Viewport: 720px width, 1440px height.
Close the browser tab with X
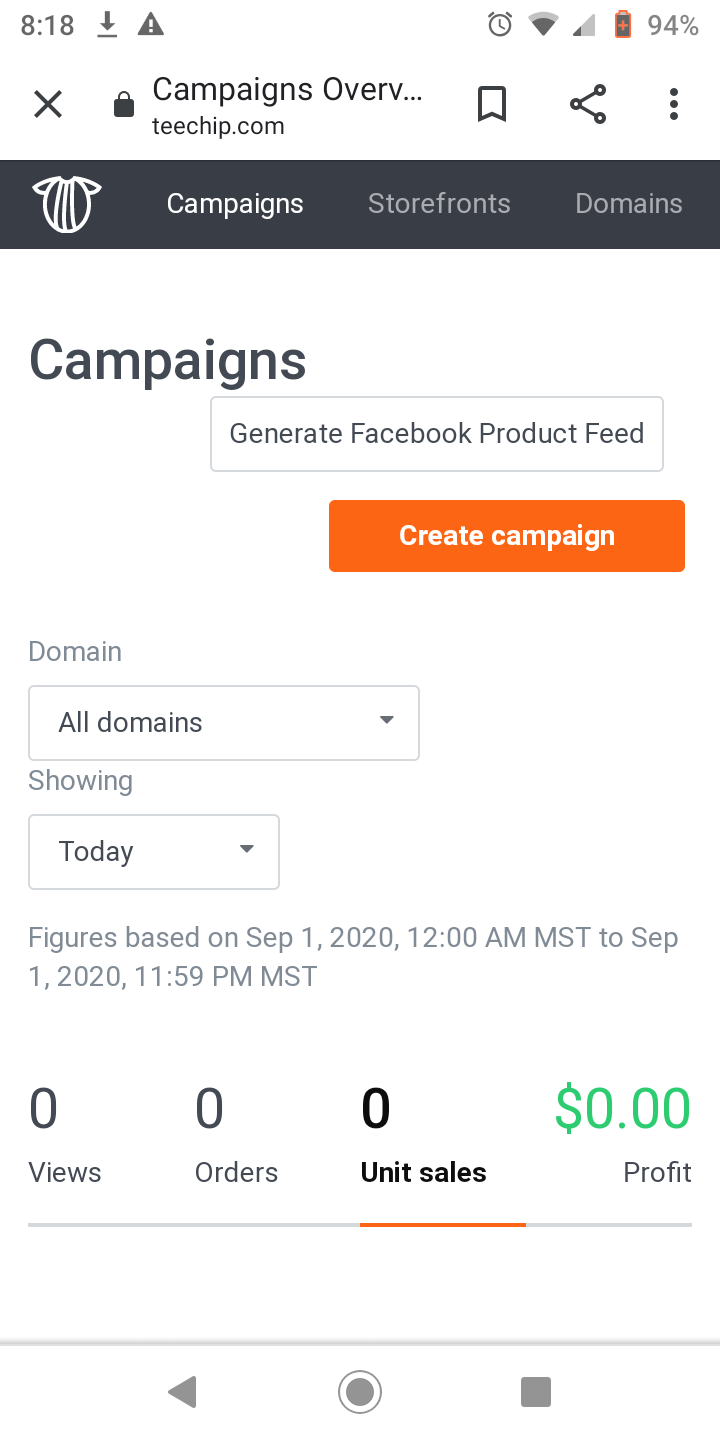48,104
